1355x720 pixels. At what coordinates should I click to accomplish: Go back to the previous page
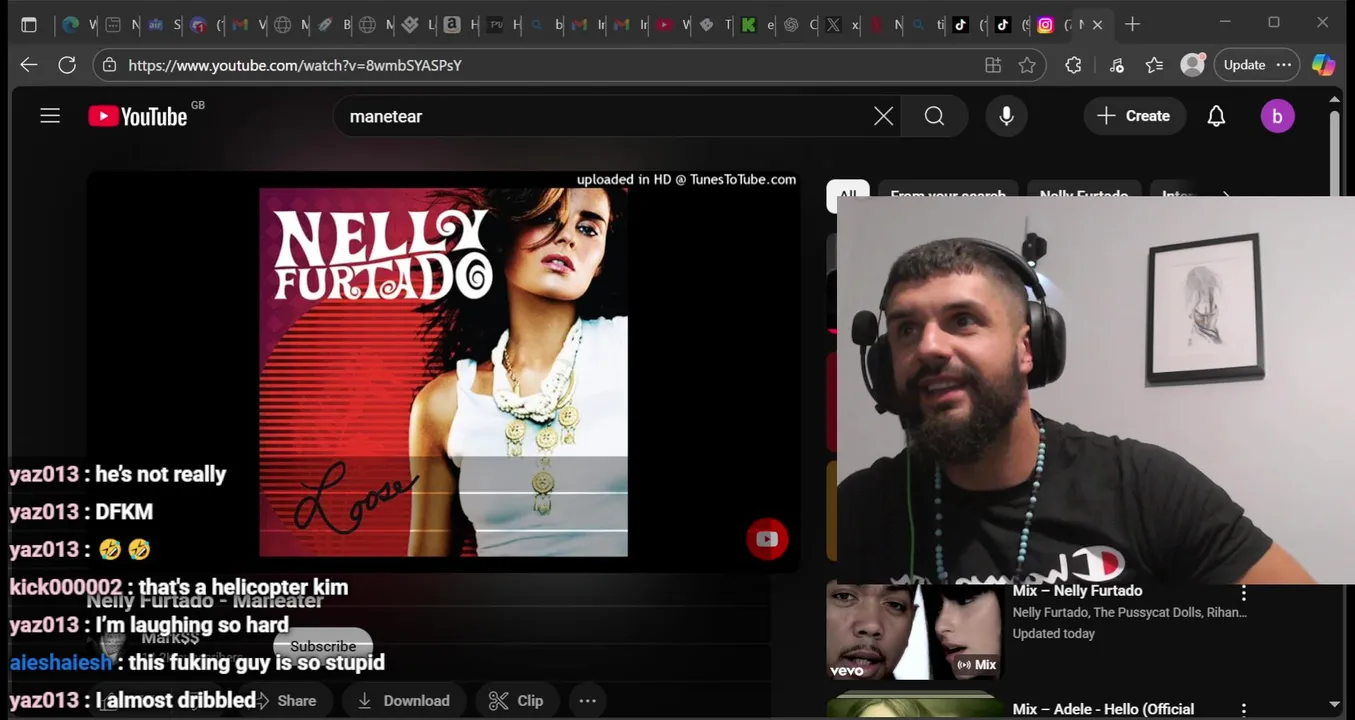29,65
